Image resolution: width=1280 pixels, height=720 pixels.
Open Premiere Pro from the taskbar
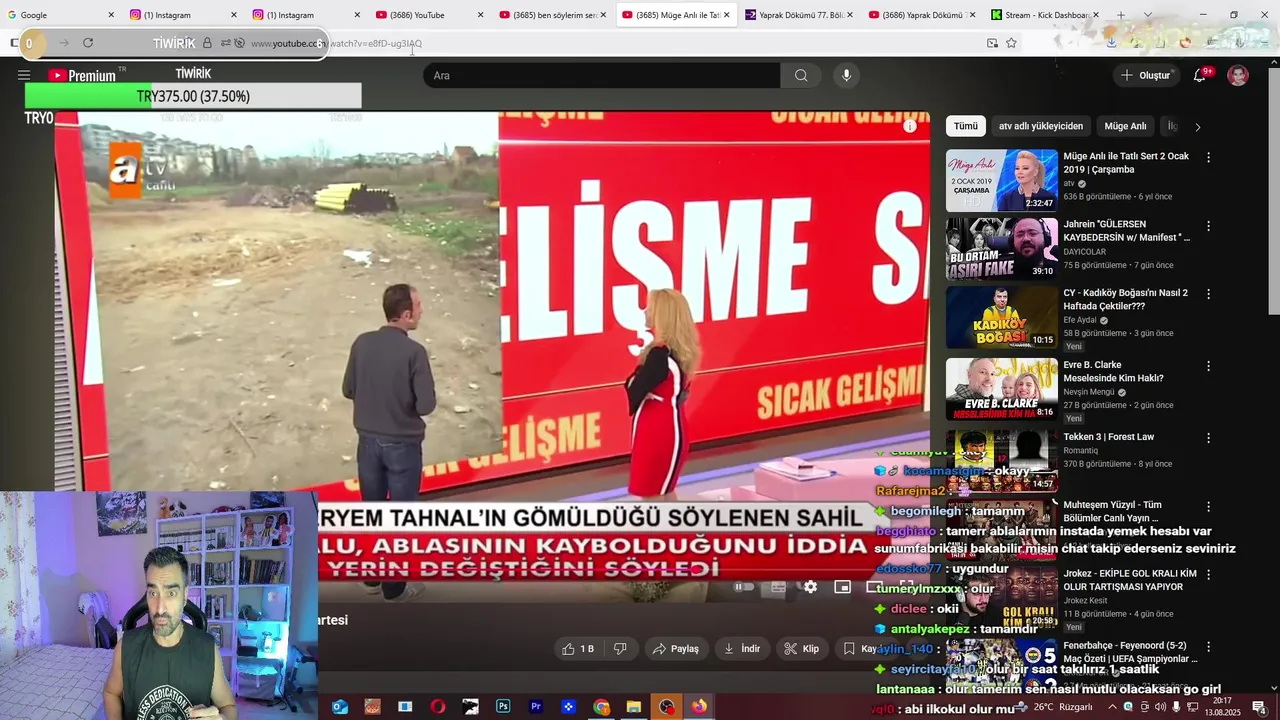pos(536,707)
